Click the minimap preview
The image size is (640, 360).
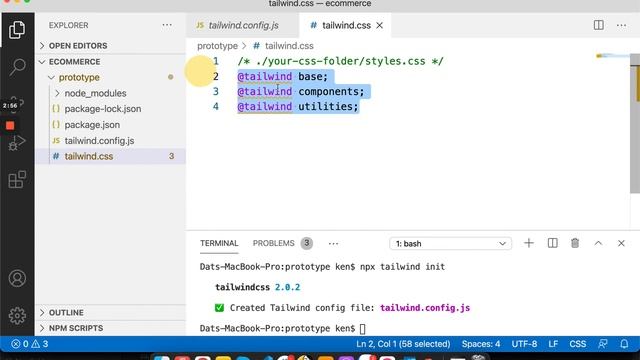[x=612, y=56]
